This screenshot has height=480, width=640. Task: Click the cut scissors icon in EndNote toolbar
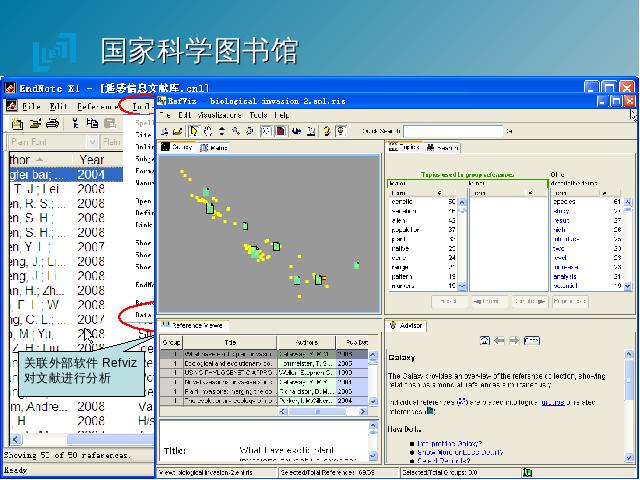click(75, 123)
